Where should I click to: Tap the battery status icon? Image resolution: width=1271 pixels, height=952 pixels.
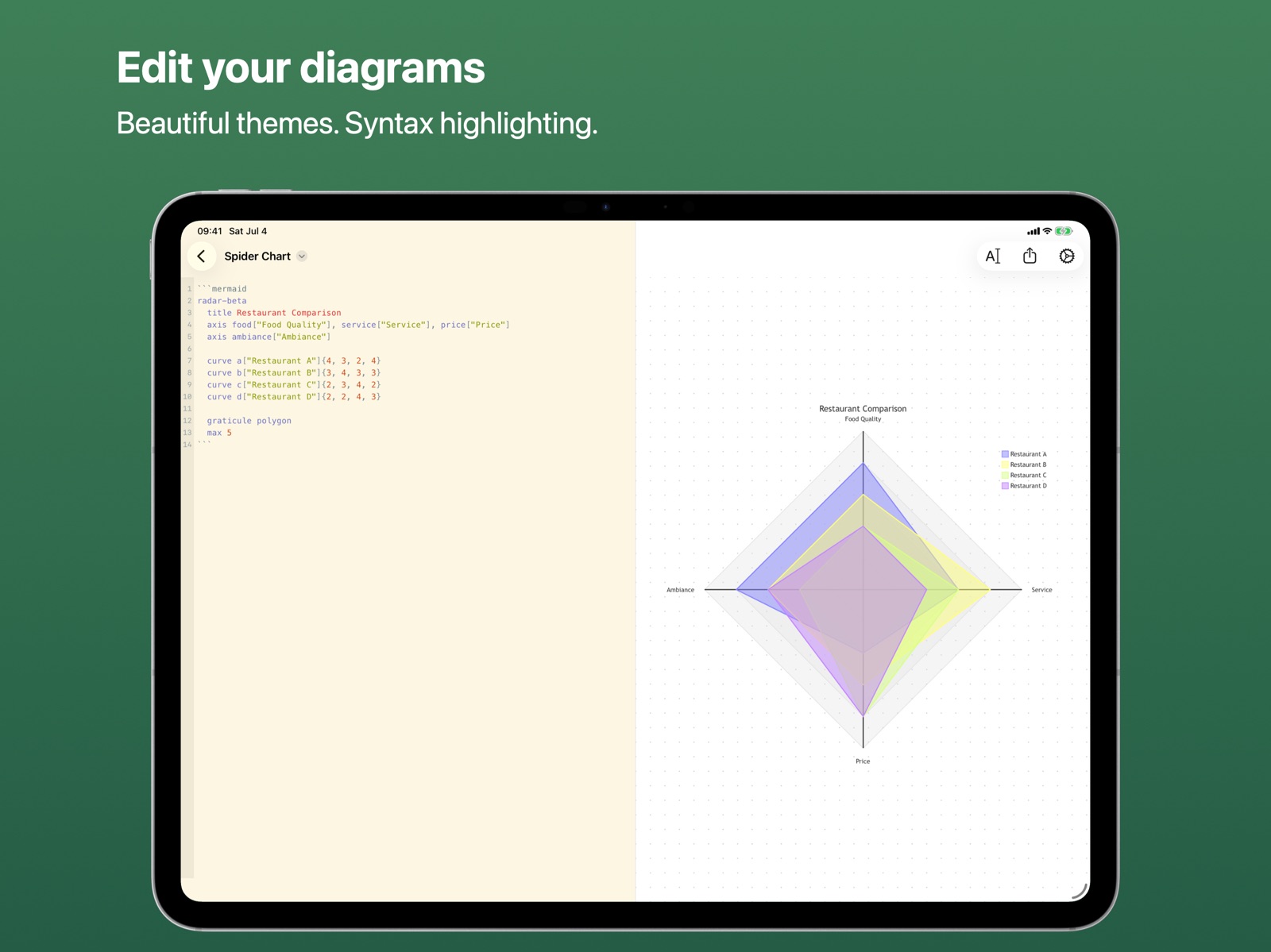click(x=1064, y=231)
